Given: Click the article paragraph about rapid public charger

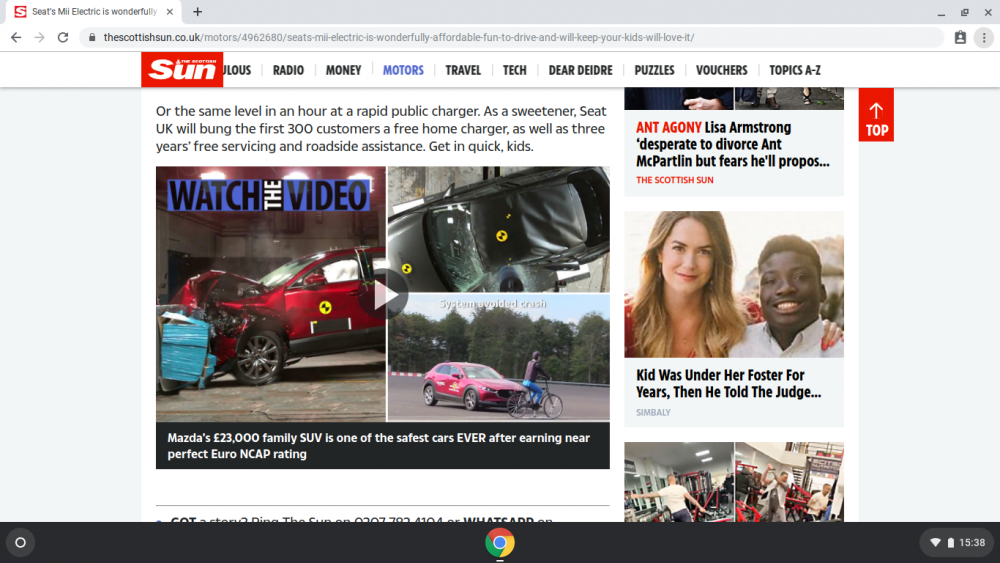Looking at the screenshot, I should point(381,129).
